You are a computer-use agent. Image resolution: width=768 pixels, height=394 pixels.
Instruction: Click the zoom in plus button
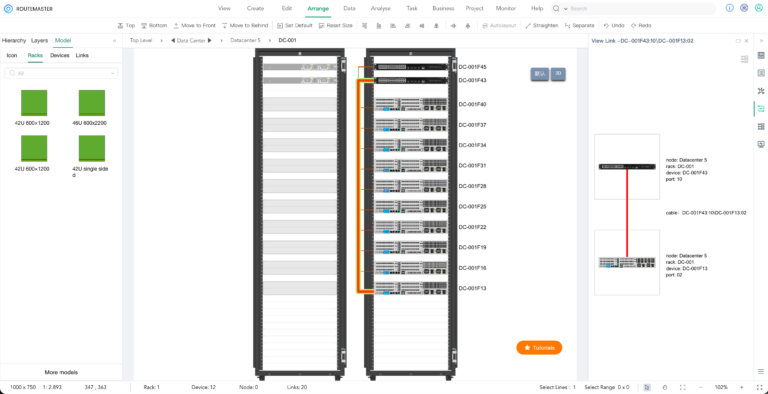(x=742, y=387)
